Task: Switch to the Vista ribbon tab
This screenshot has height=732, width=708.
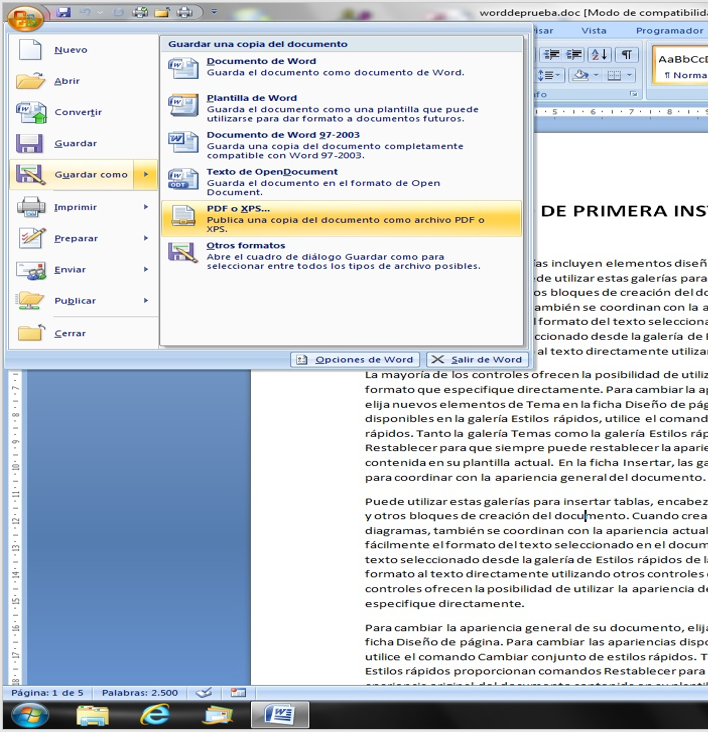Action: [x=594, y=30]
